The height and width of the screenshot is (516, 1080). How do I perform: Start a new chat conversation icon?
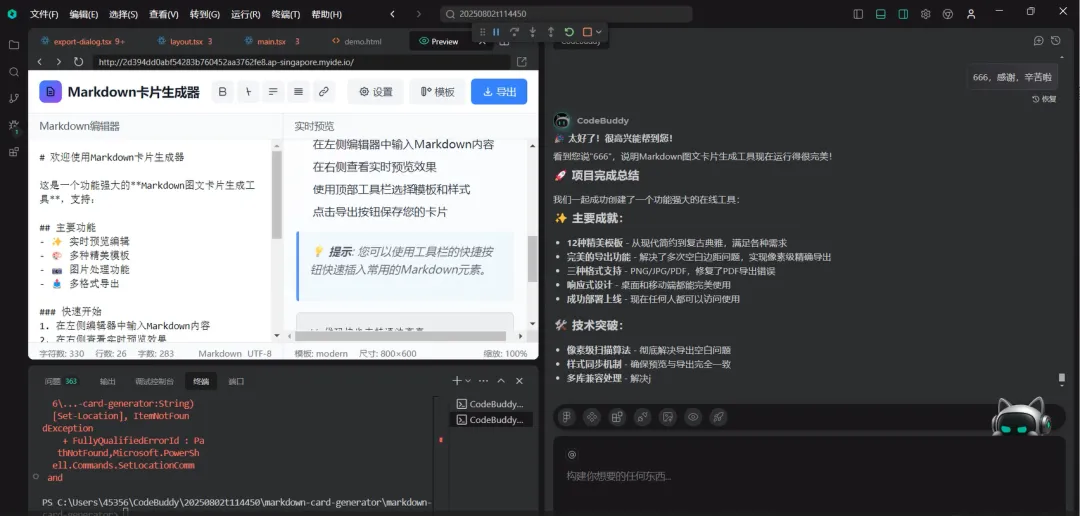point(1039,41)
